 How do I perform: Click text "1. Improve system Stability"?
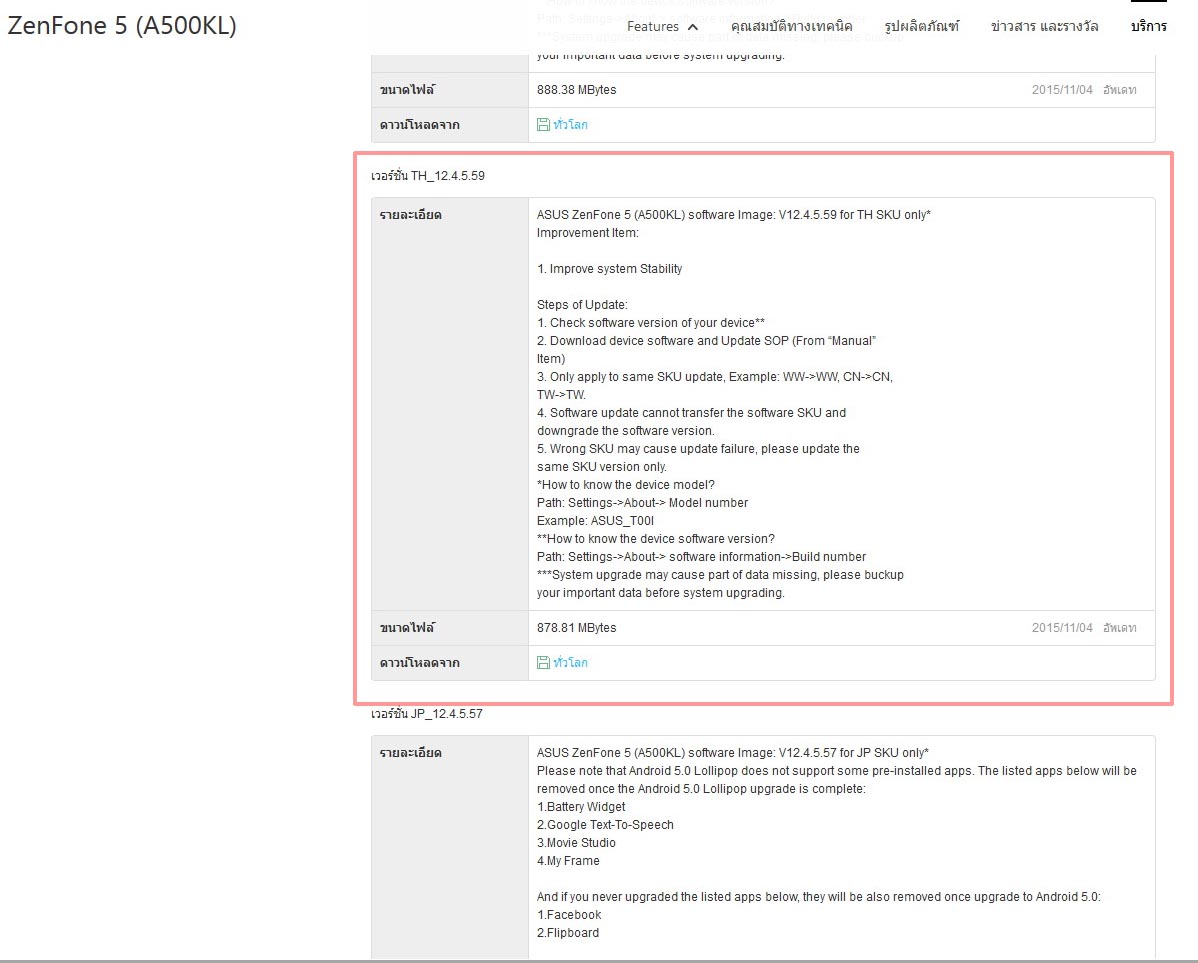(x=609, y=269)
